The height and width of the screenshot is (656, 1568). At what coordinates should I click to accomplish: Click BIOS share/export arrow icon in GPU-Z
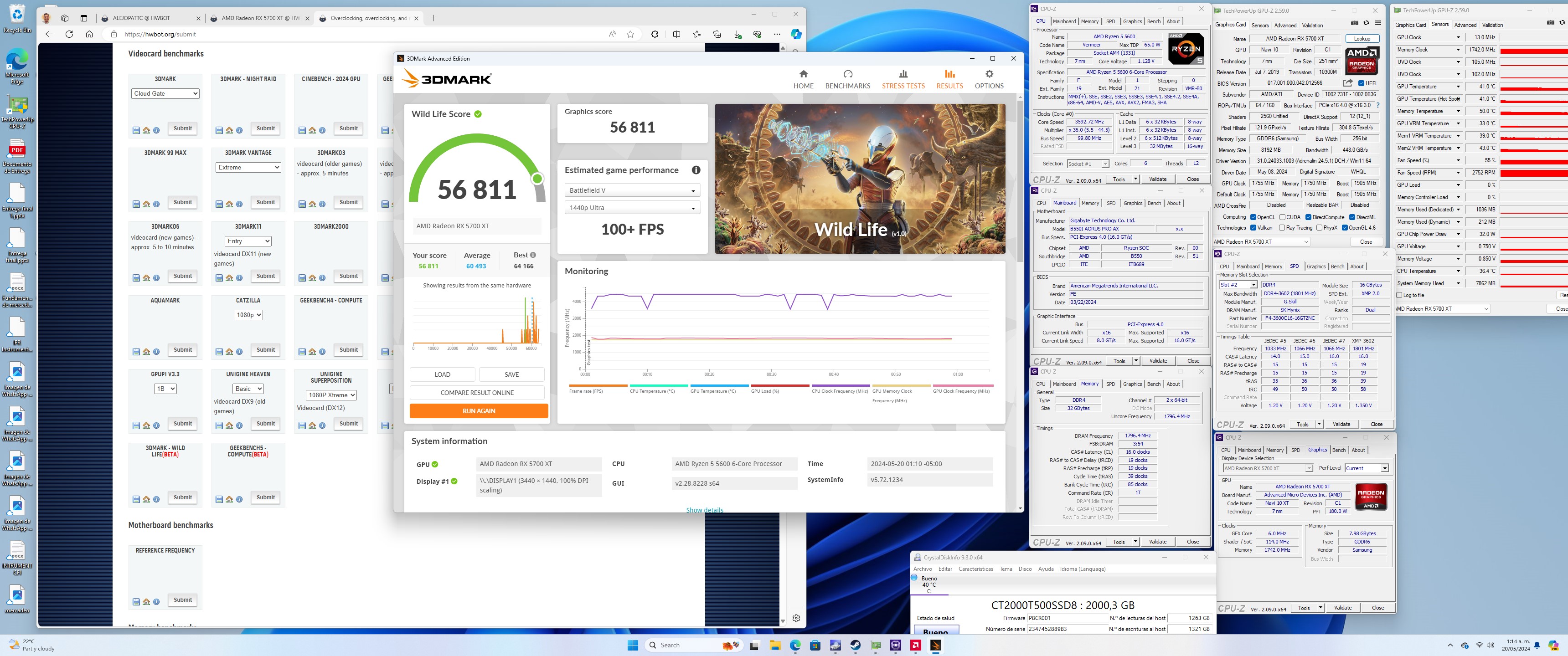coord(1348,83)
